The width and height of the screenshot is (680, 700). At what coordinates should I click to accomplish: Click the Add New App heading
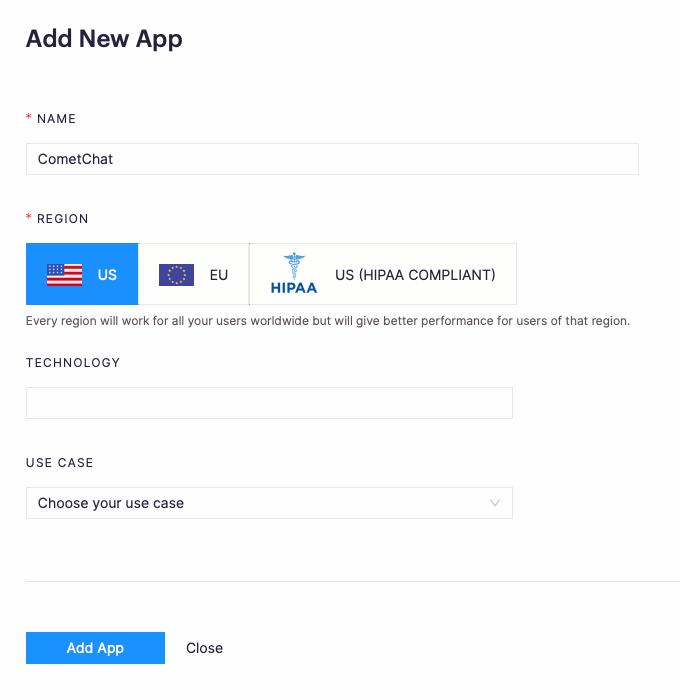[x=104, y=39]
